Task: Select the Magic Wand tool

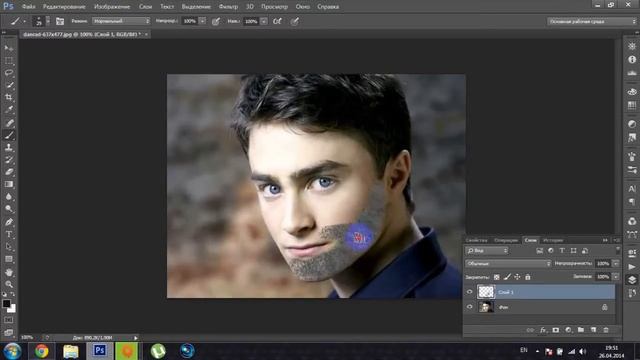Action: click(9, 85)
